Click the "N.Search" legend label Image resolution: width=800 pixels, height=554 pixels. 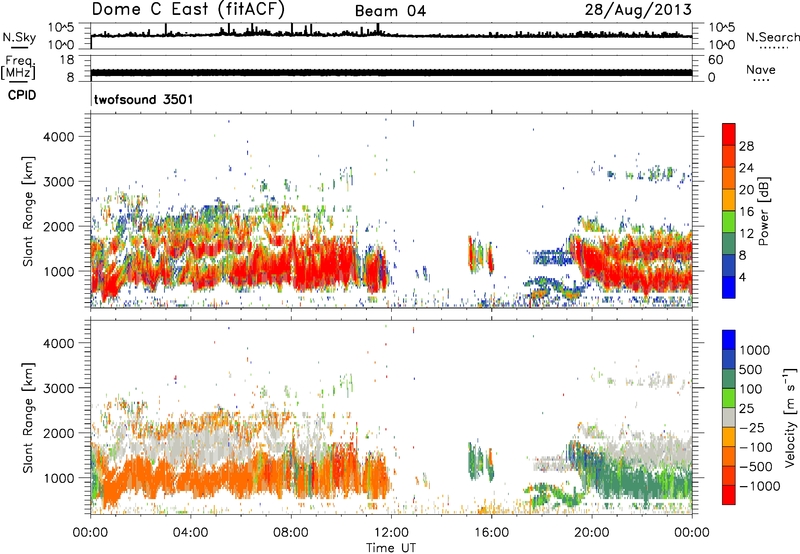tap(773, 37)
